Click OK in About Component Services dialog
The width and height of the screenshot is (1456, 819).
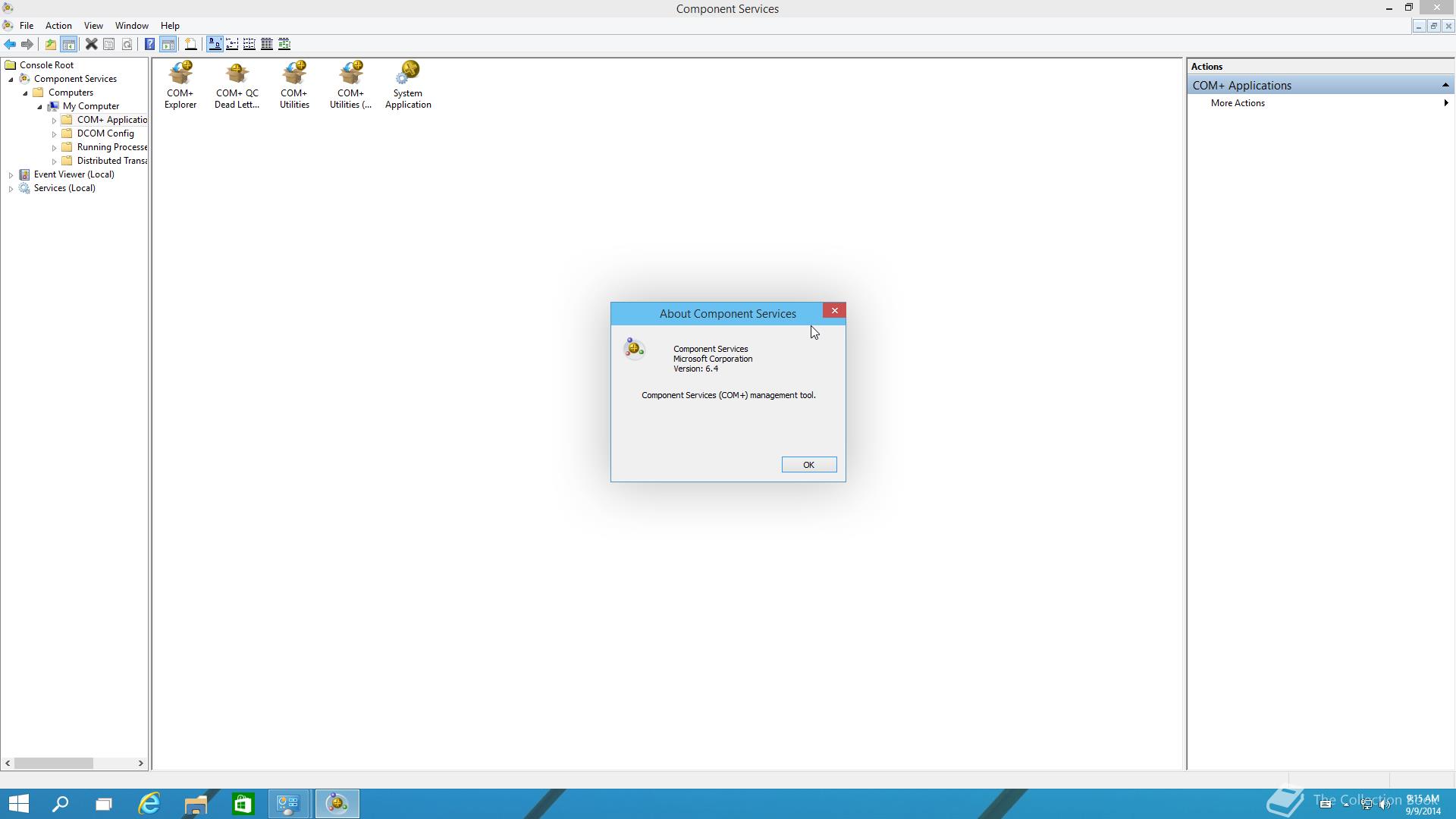click(x=809, y=465)
